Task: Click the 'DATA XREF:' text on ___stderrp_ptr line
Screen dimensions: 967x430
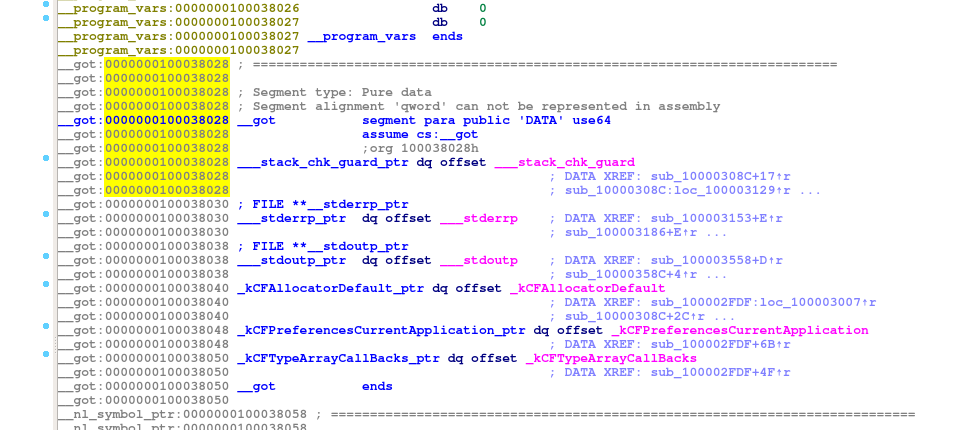Action: [x=604, y=218]
